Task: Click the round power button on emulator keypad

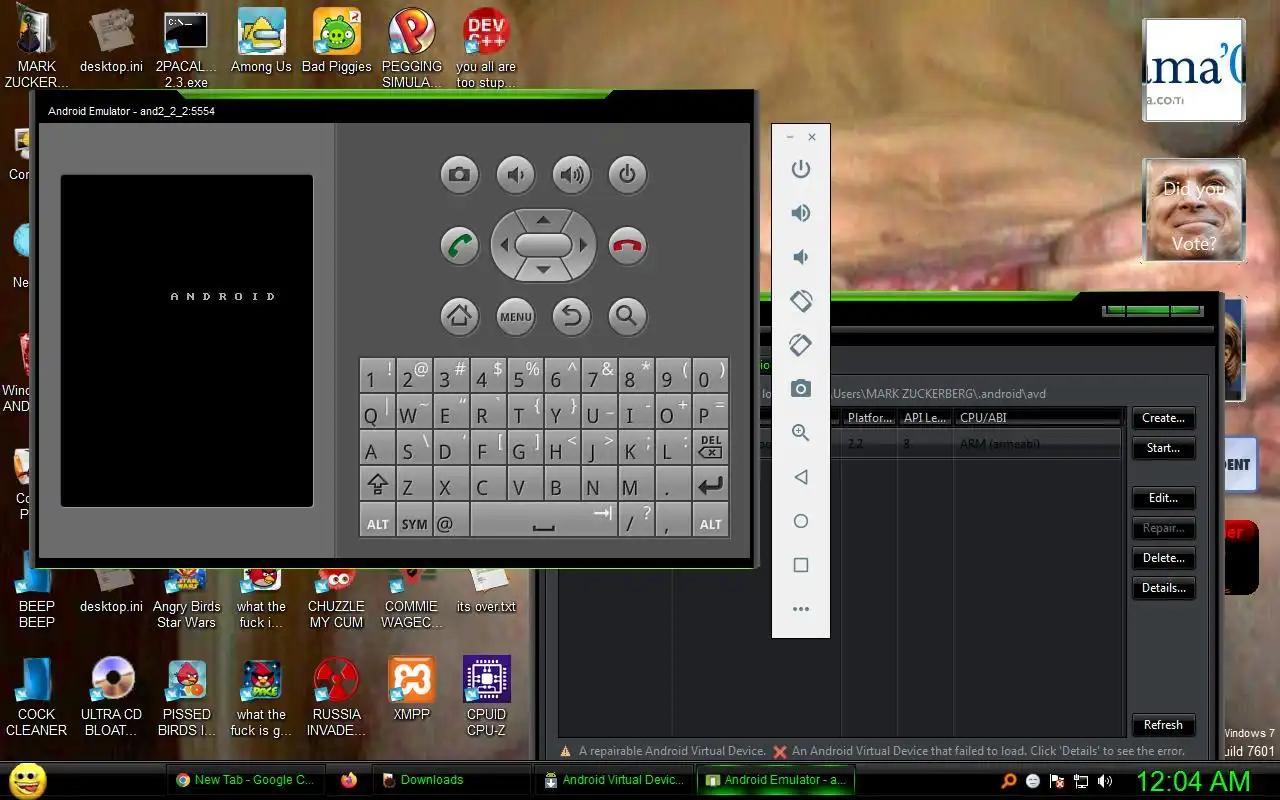Action: 627,175
